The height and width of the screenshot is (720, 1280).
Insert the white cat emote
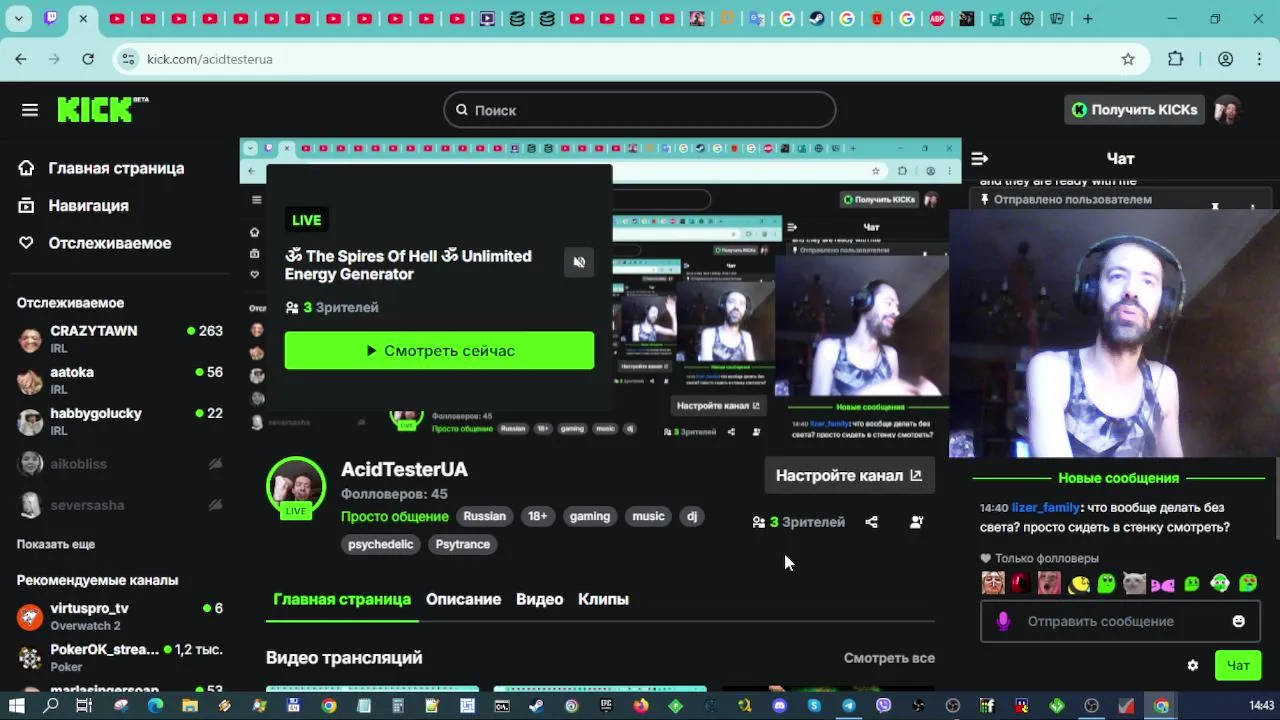pos(1134,584)
